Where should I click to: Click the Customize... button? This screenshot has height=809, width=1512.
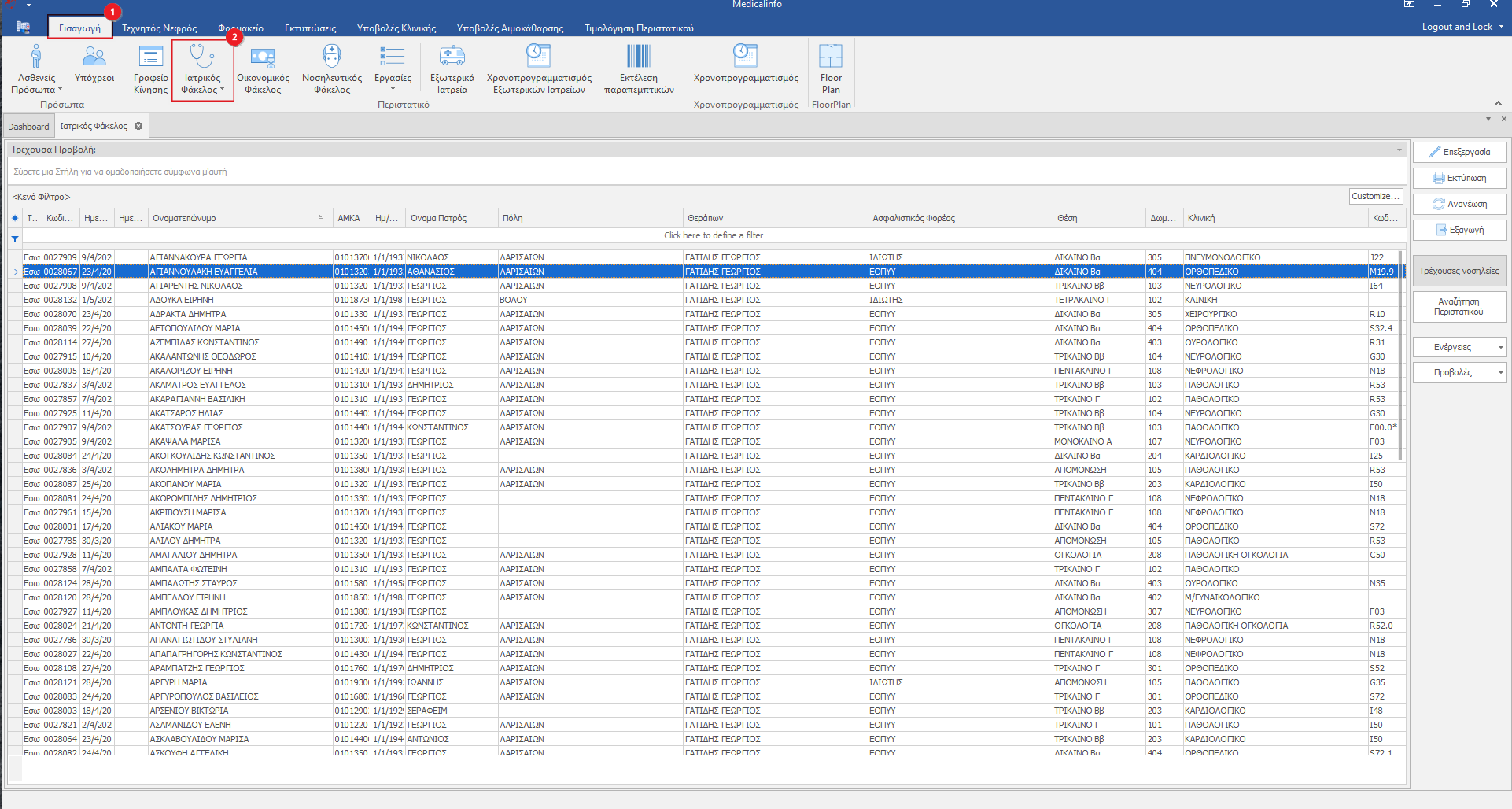[x=1375, y=196]
